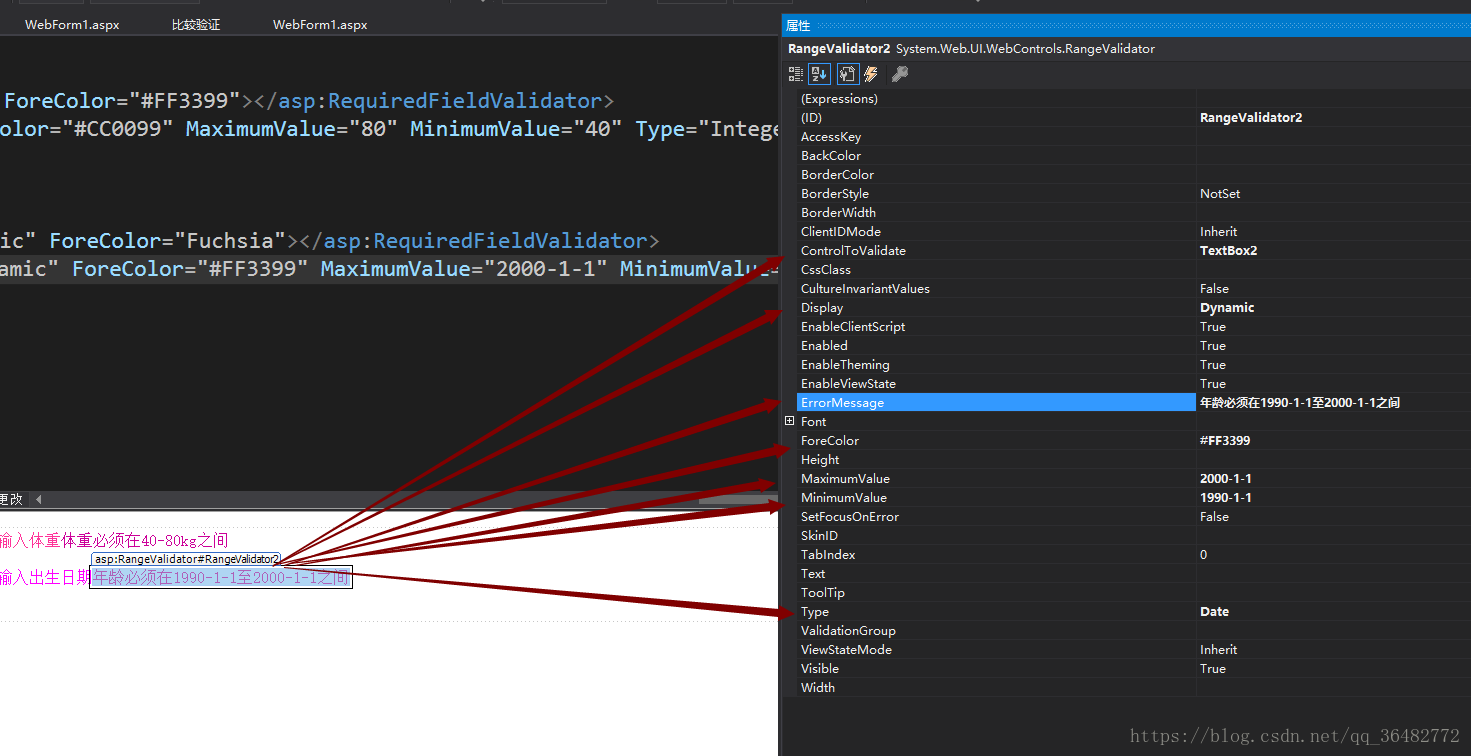Select the ClientIDMode property name

click(x=841, y=232)
